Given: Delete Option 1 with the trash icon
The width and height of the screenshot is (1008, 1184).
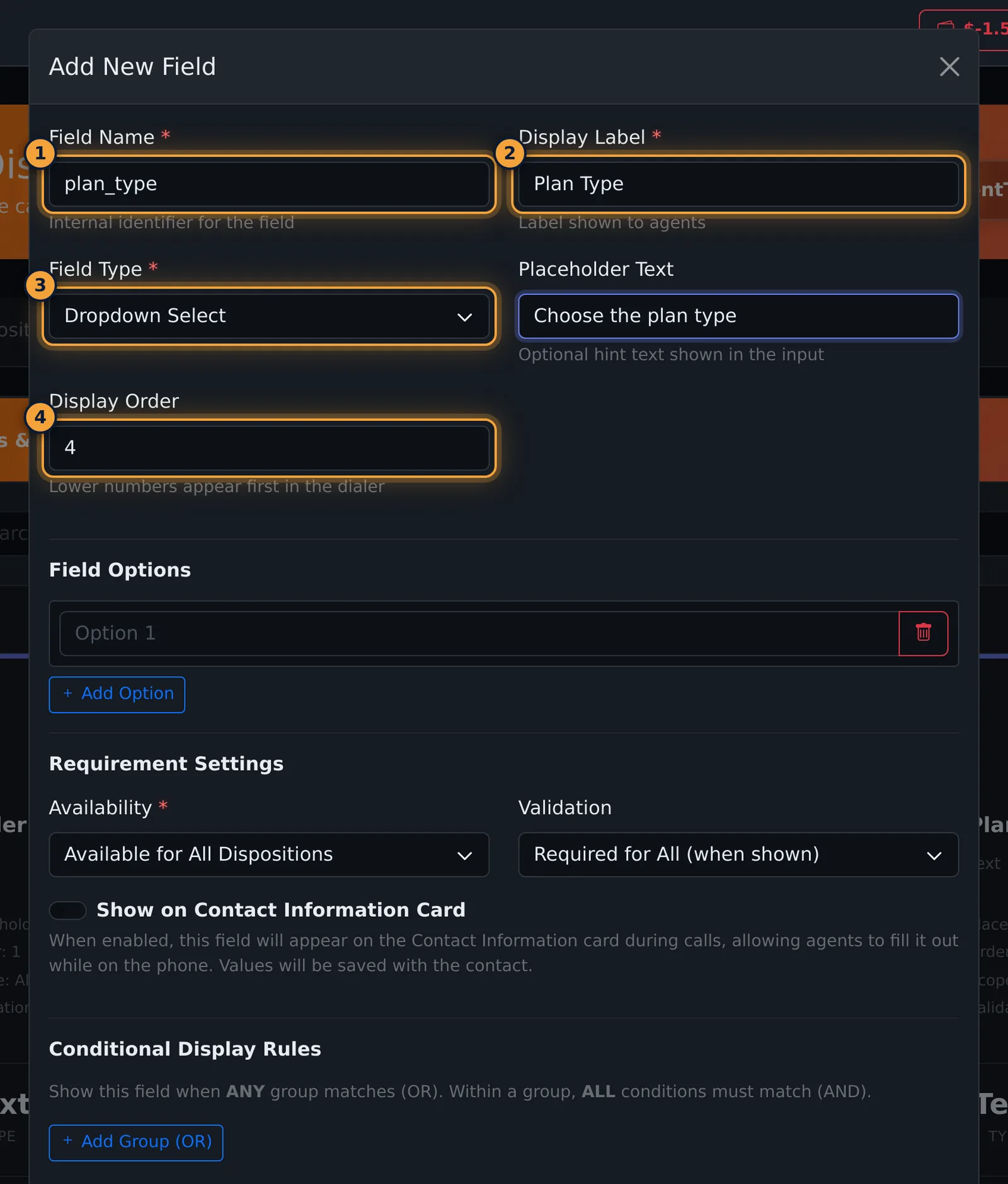Looking at the screenshot, I should coord(923,633).
